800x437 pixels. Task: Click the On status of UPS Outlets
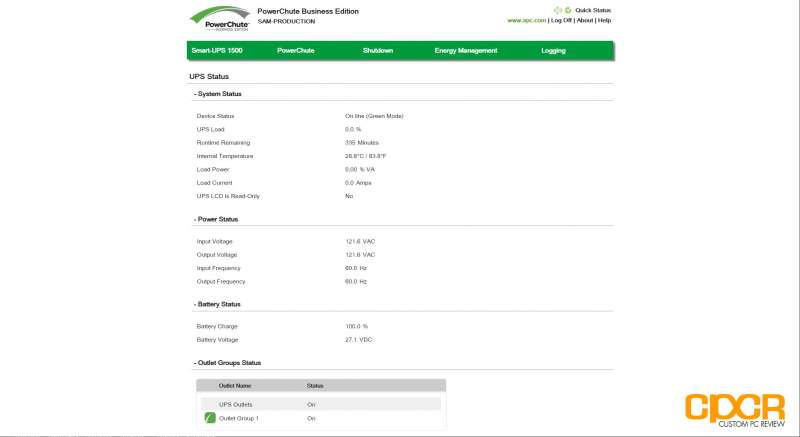[311, 404]
